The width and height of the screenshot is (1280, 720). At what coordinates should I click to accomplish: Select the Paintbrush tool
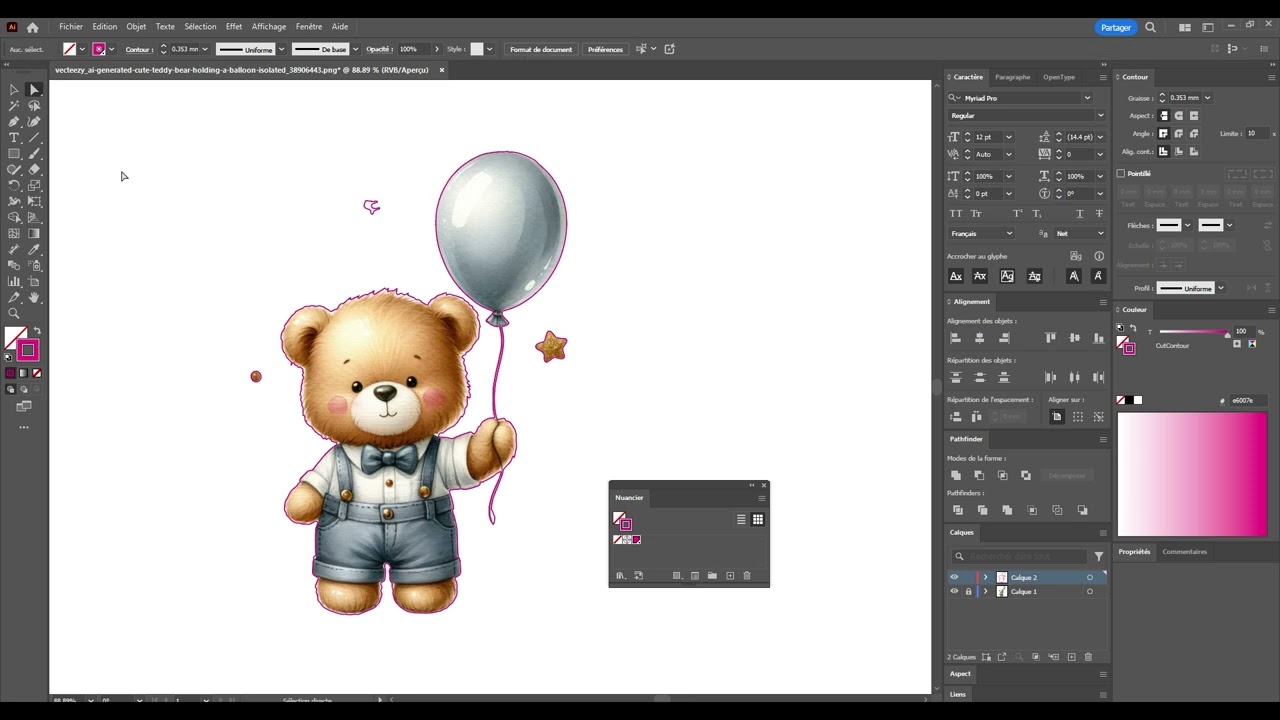[34, 154]
